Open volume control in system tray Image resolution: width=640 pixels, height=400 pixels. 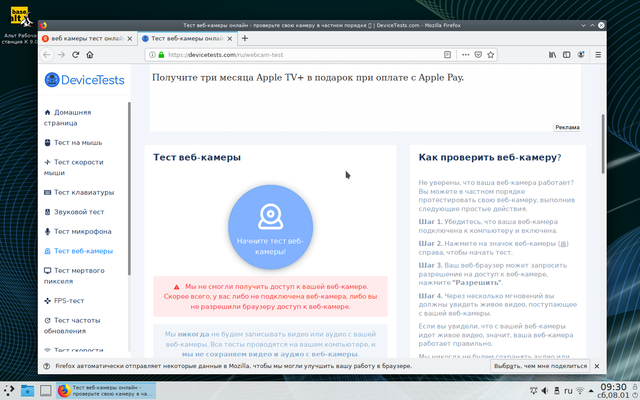pyautogui.click(x=544, y=391)
